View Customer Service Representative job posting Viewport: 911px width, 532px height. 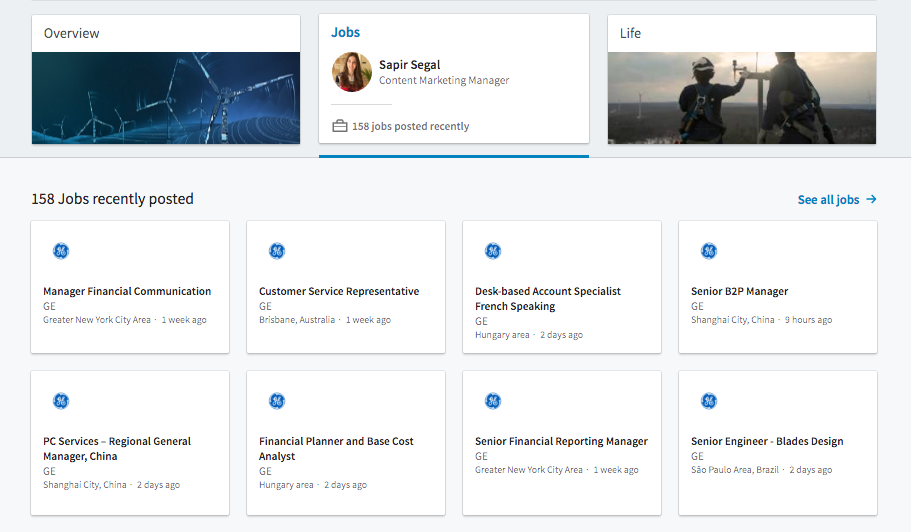(x=339, y=291)
